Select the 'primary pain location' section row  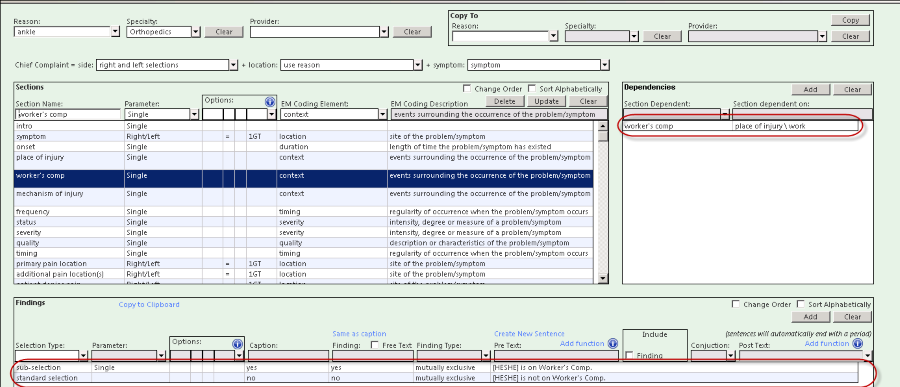tap(304, 264)
